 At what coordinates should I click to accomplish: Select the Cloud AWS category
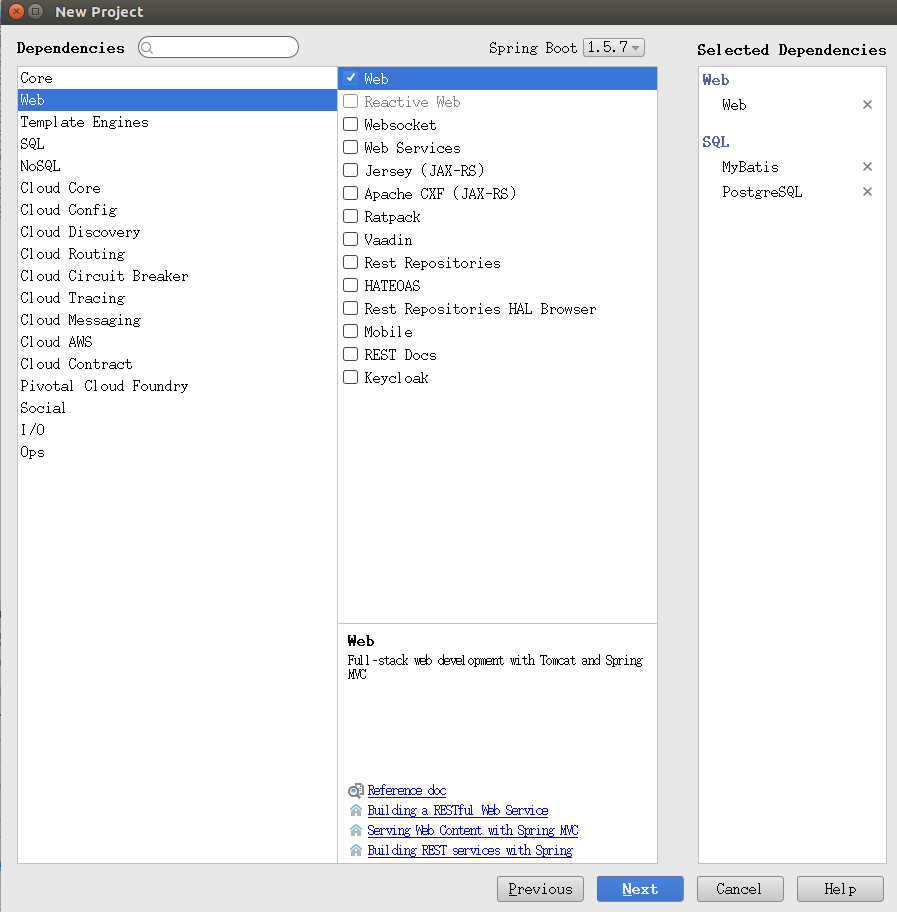177,342
